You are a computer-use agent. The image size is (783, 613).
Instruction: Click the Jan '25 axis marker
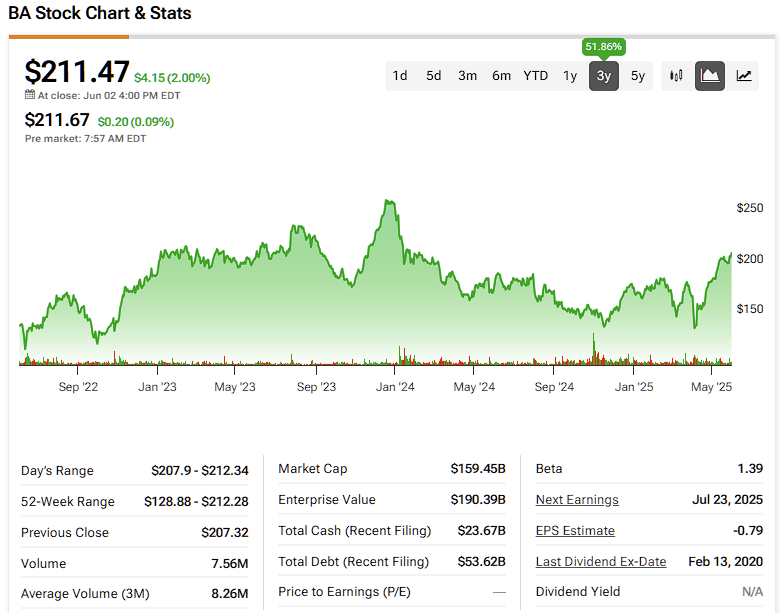tap(634, 387)
